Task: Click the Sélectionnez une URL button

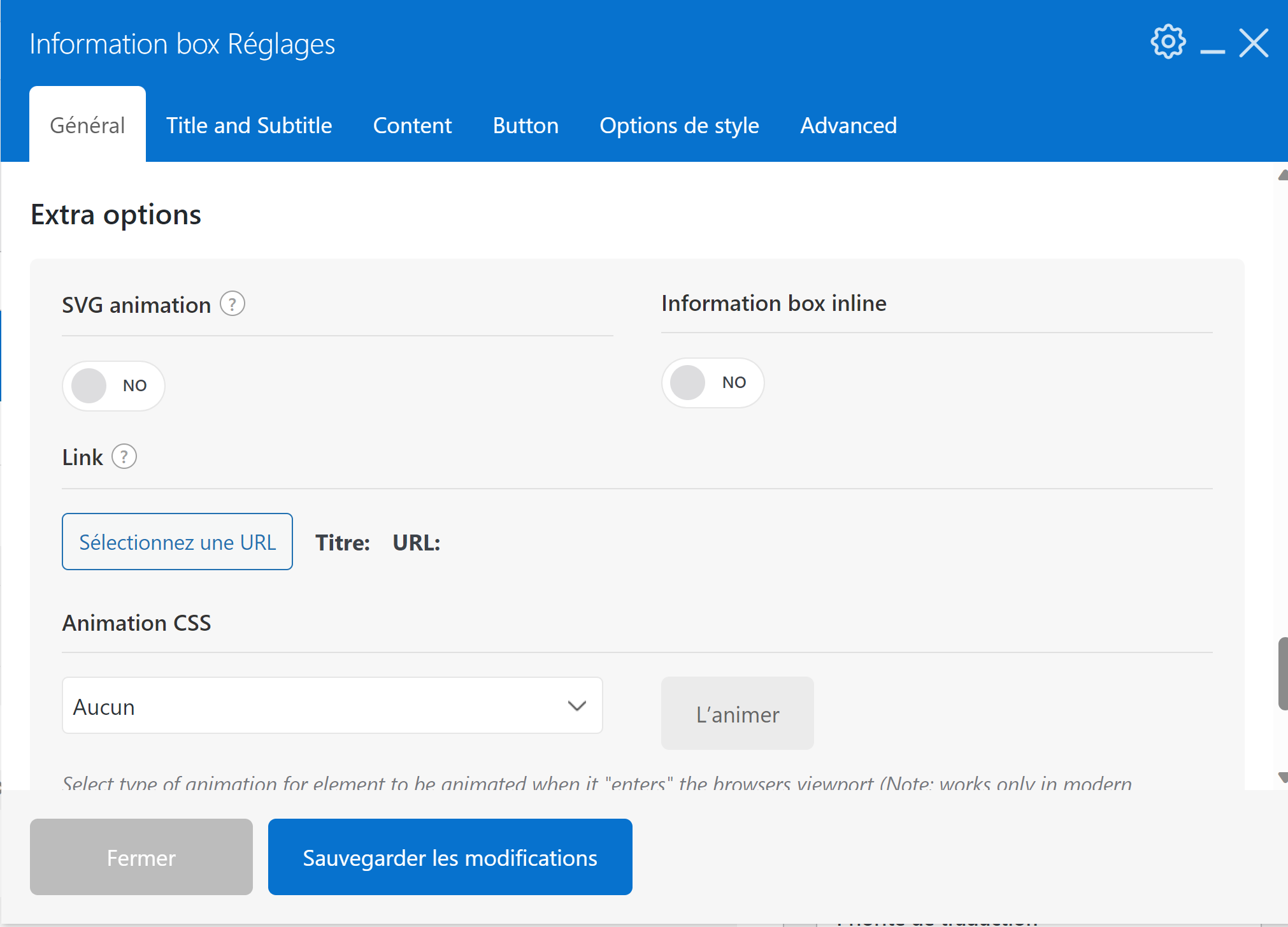Action: [177, 542]
